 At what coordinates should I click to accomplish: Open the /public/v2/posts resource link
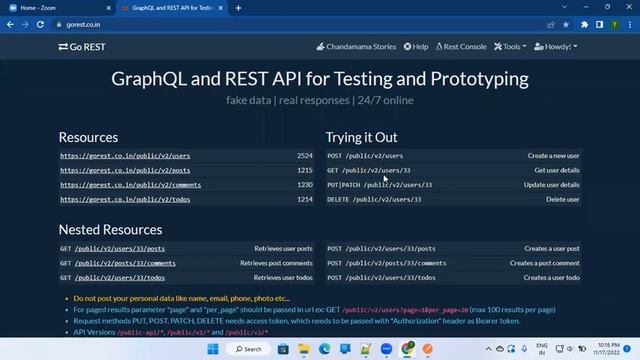pyautogui.click(x=125, y=171)
